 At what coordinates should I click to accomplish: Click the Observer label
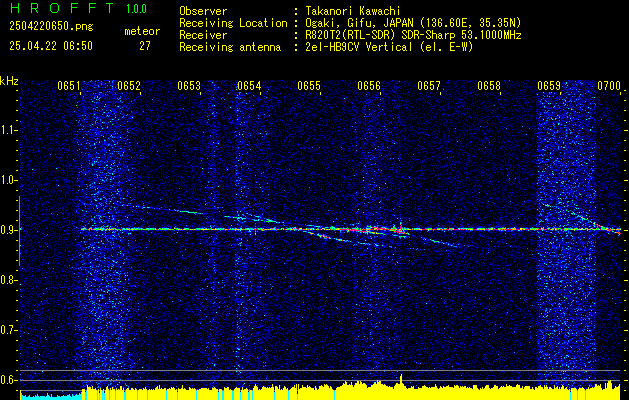(203, 11)
